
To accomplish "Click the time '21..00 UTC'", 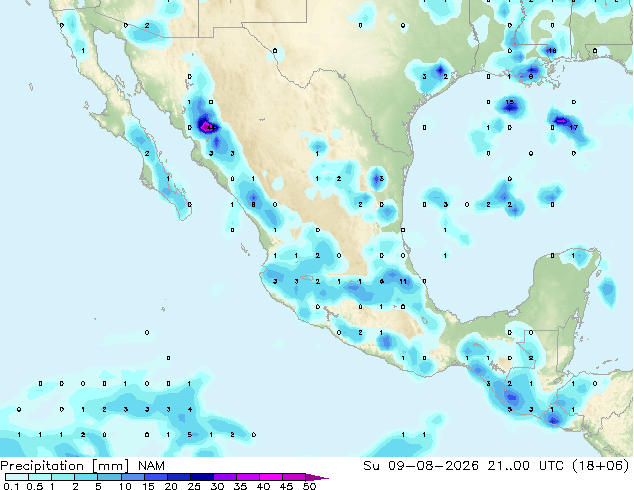I will (x=525, y=465).
